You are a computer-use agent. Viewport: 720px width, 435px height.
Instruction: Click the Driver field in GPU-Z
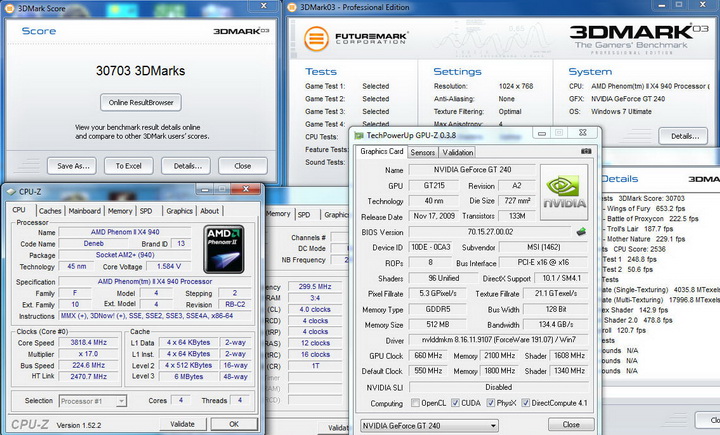click(x=498, y=340)
